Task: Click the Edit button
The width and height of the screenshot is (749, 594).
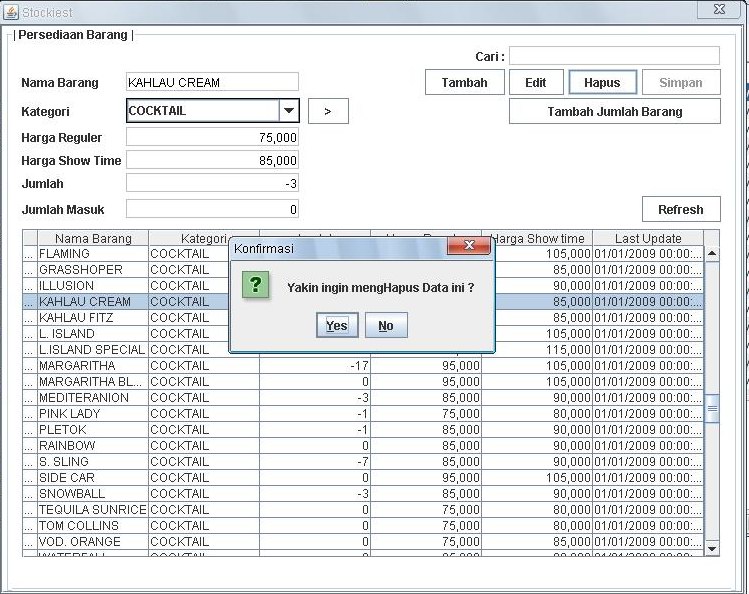Action: coord(536,82)
